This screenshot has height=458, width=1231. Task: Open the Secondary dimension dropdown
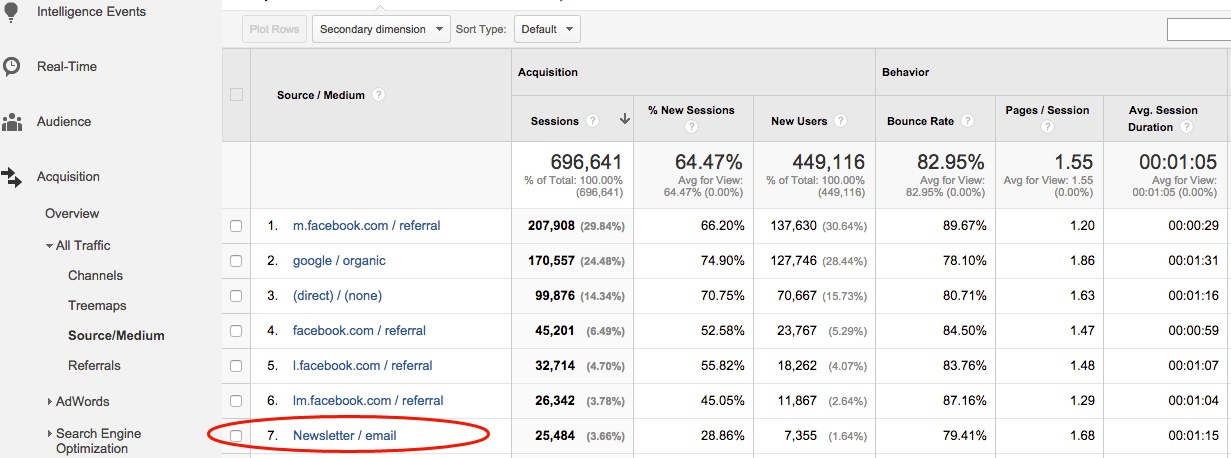click(x=382, y=29)
